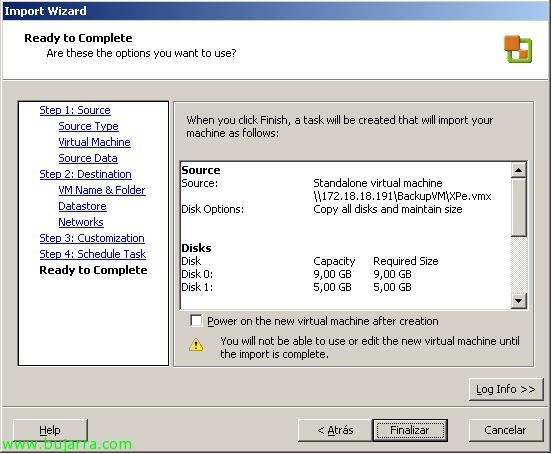Click the VMware Converter logo icon
The image size is (552, 454).
518,49
